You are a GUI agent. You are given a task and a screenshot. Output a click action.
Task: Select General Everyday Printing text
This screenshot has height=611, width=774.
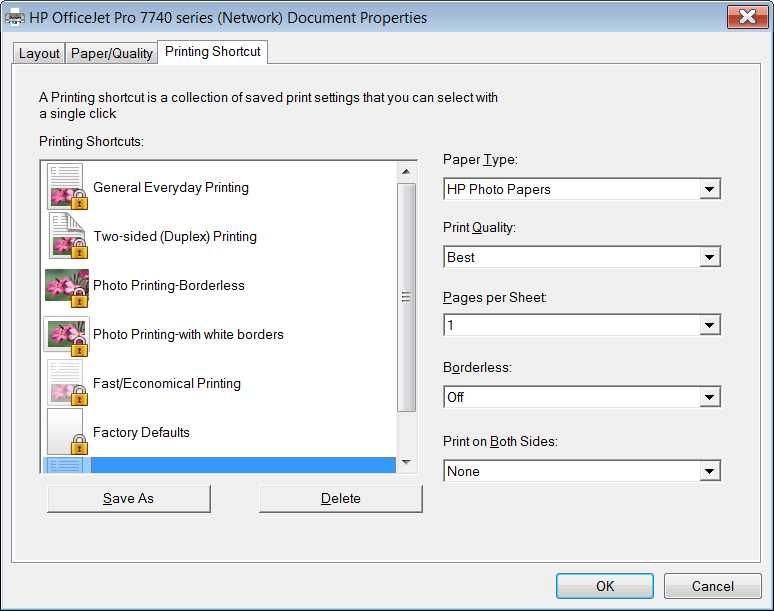[x=171, y=188]
